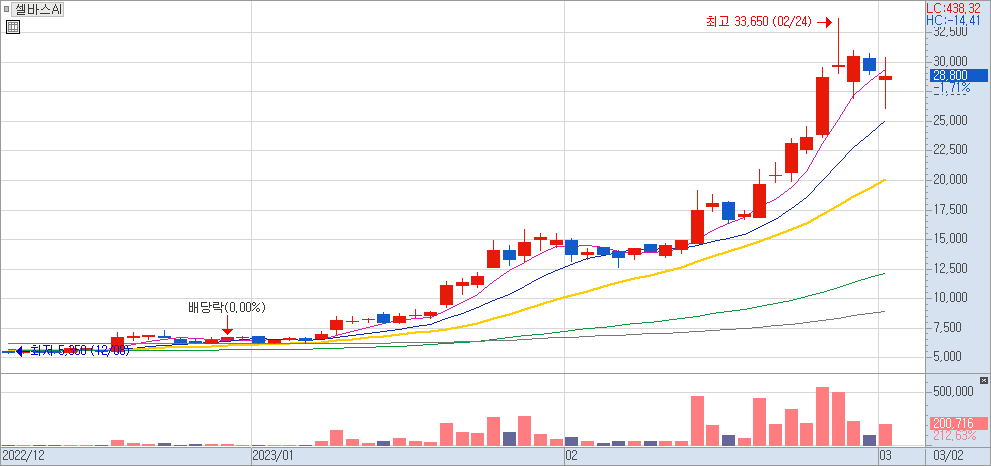991x466 pixels.
Task: Click the blue 28,800 current price tag
Action: 957,75
